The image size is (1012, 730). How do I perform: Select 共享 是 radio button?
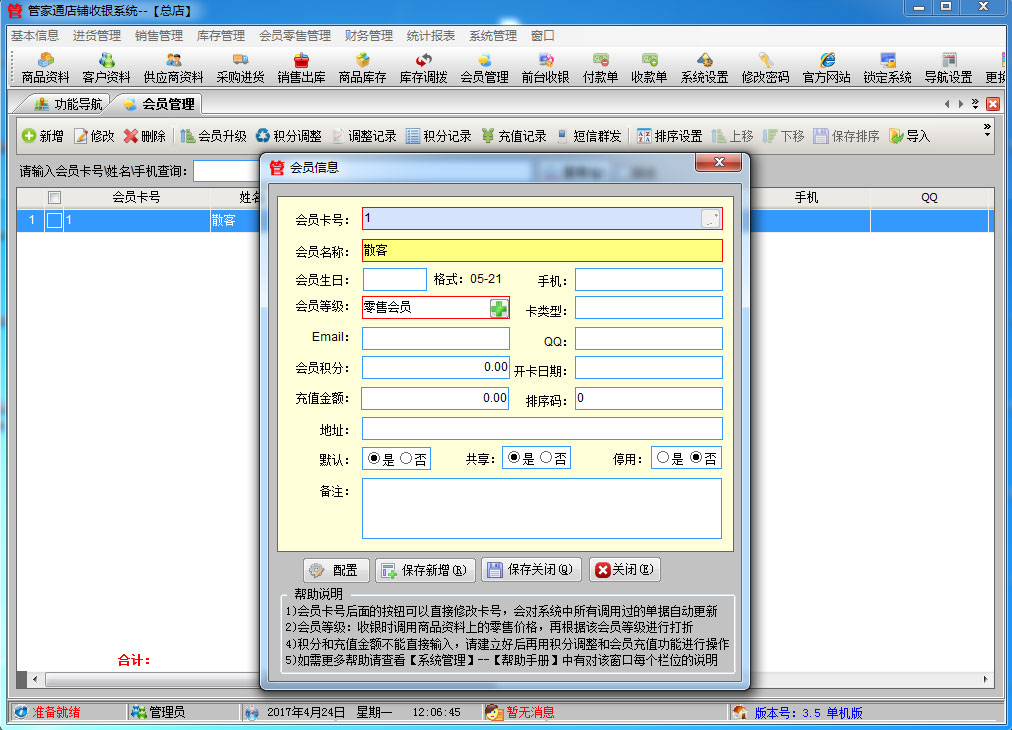[x=514, y=458]
